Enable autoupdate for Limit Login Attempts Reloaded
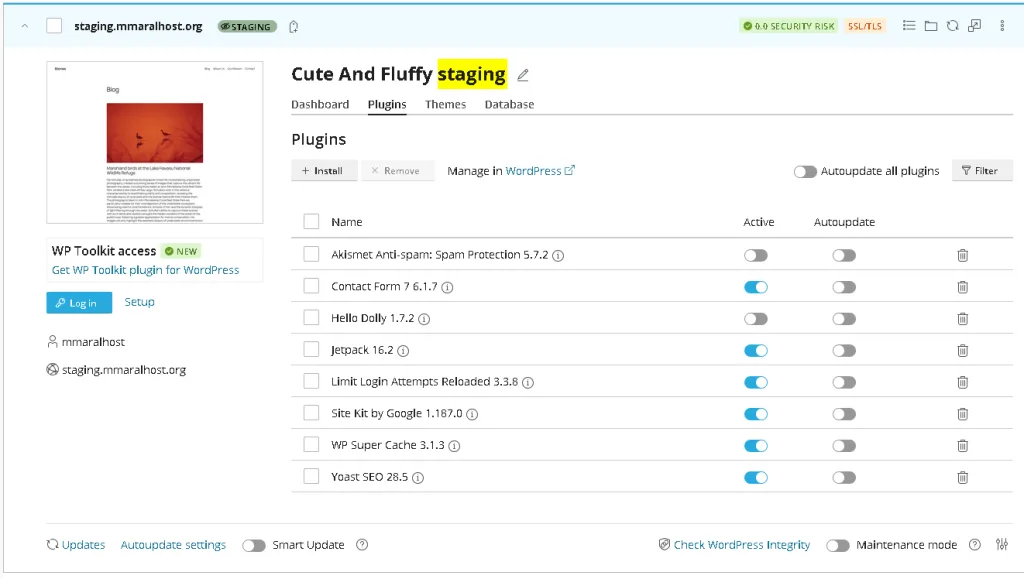Viewport: 1024px width, 579px height. coord(844,383)
